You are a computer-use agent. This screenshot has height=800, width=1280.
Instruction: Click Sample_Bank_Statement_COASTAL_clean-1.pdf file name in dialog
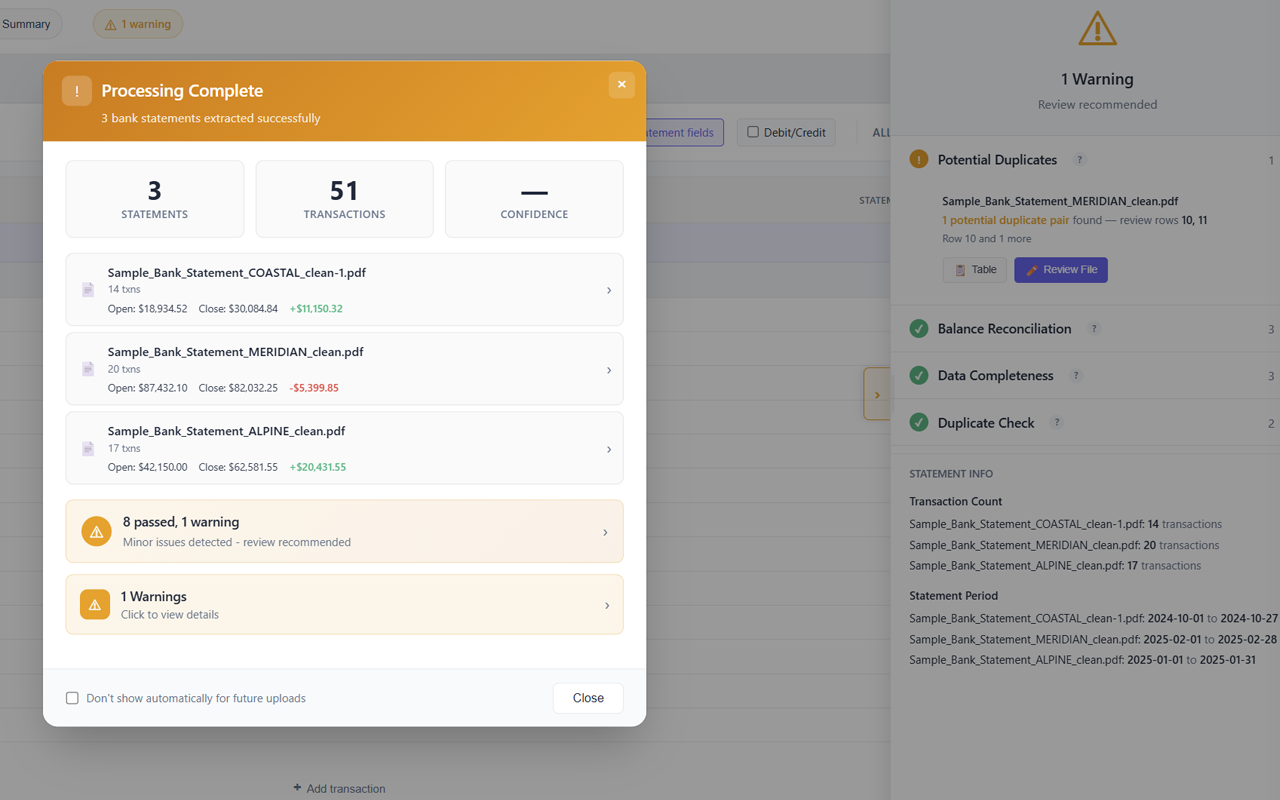point(237,272)
